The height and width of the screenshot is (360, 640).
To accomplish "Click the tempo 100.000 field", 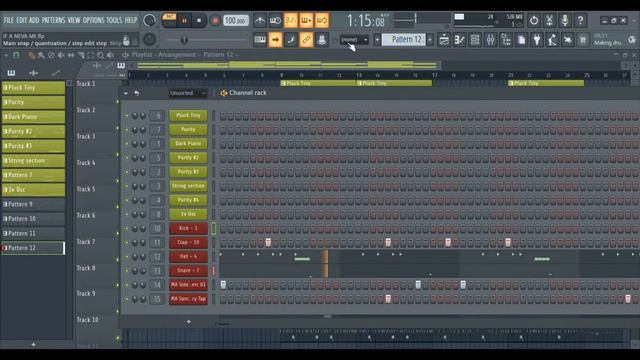I will [x=236, y=20].
